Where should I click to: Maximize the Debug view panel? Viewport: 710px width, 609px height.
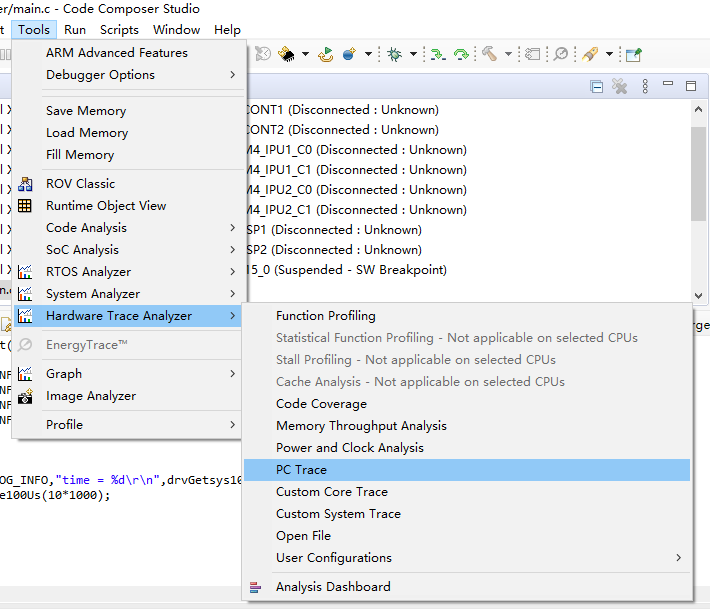pos(691,86)
